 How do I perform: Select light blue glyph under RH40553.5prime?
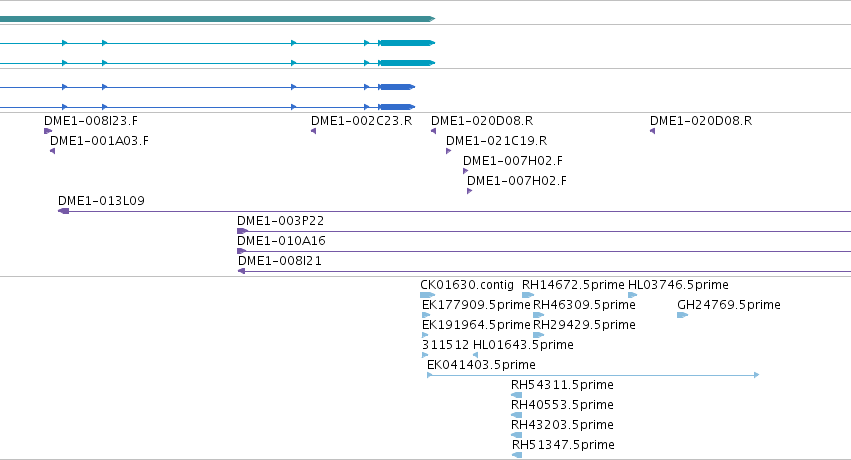click(x=517, y=415)
